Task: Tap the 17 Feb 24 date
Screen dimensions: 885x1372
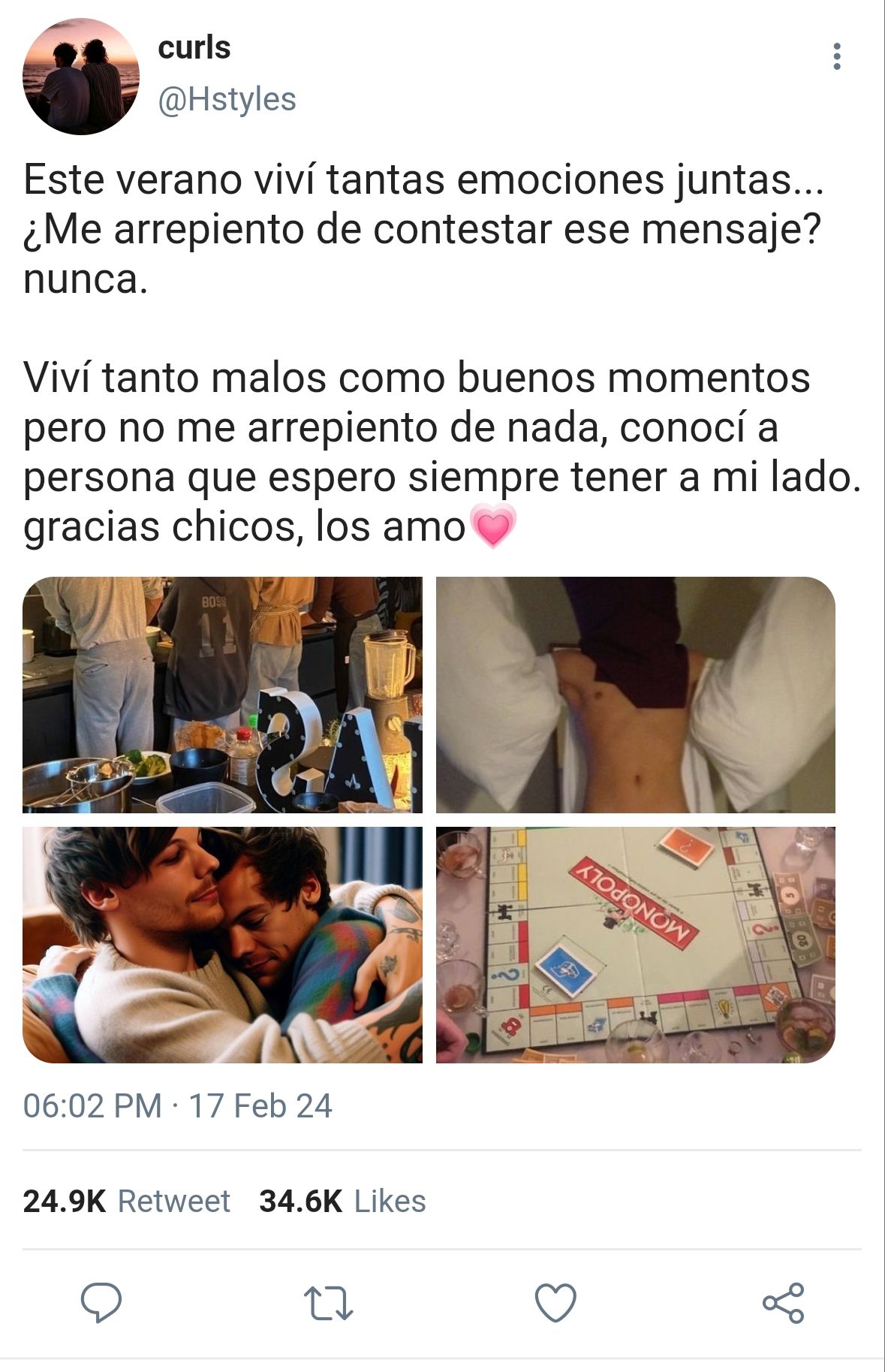Action: [260, 1106]
